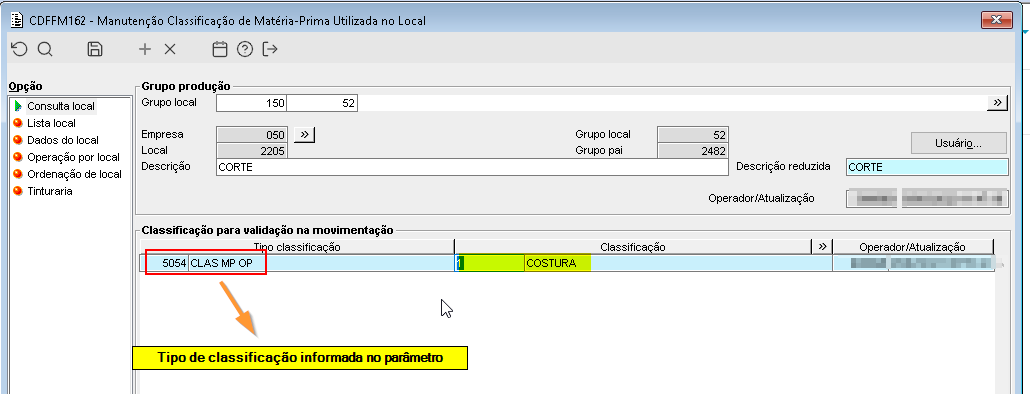The width and height of the screenshot is (1030, 394).
Task: Open Lista local option
Action: point(51,123)
